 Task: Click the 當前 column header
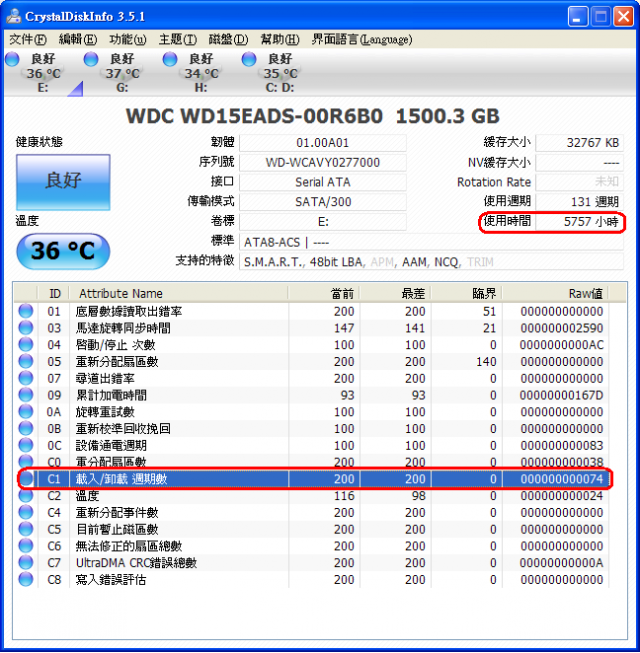pyautogui.click(x=324, y=293)
